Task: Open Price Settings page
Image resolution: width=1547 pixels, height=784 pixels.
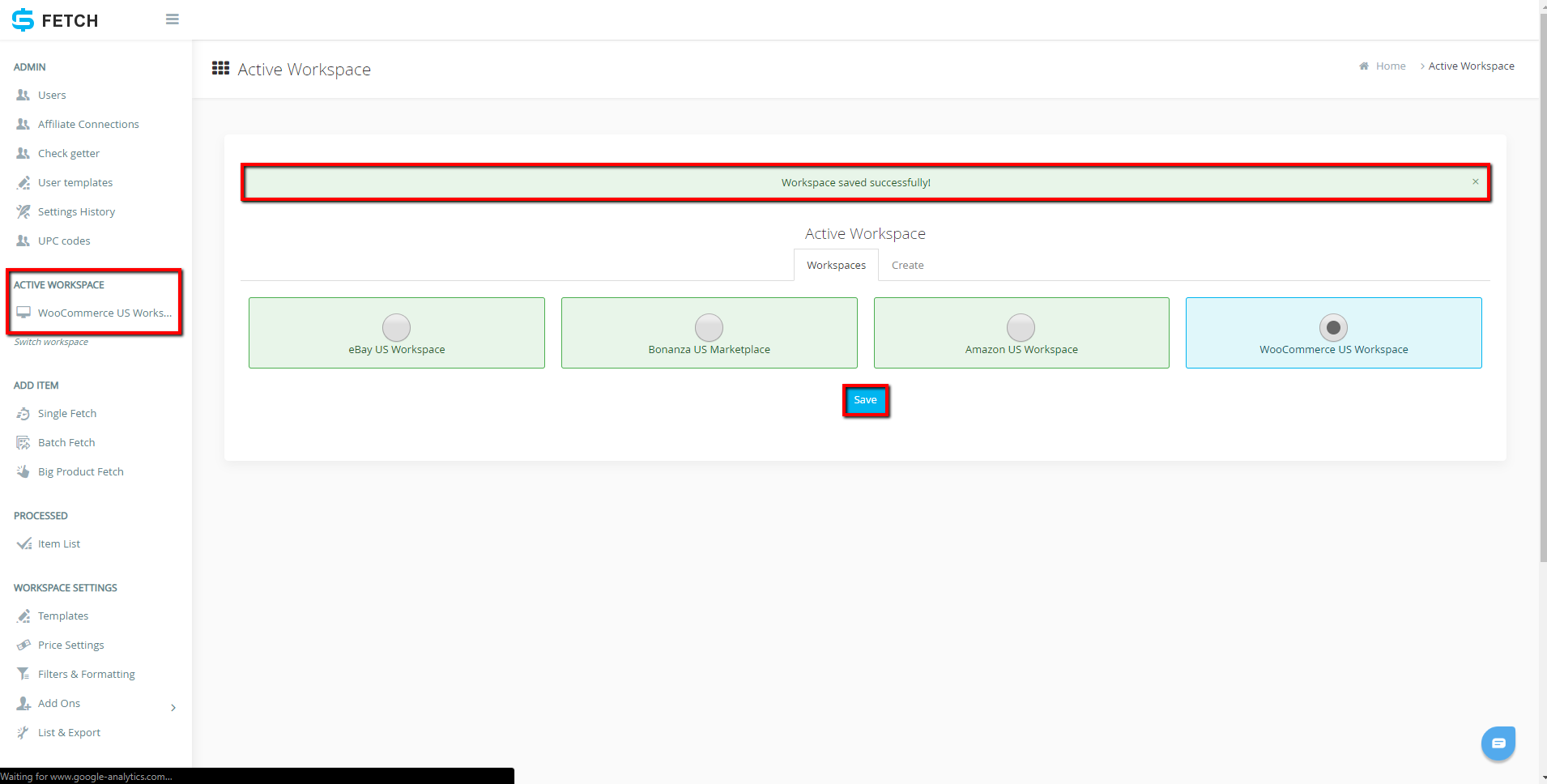Action: (x=71, y=645)
